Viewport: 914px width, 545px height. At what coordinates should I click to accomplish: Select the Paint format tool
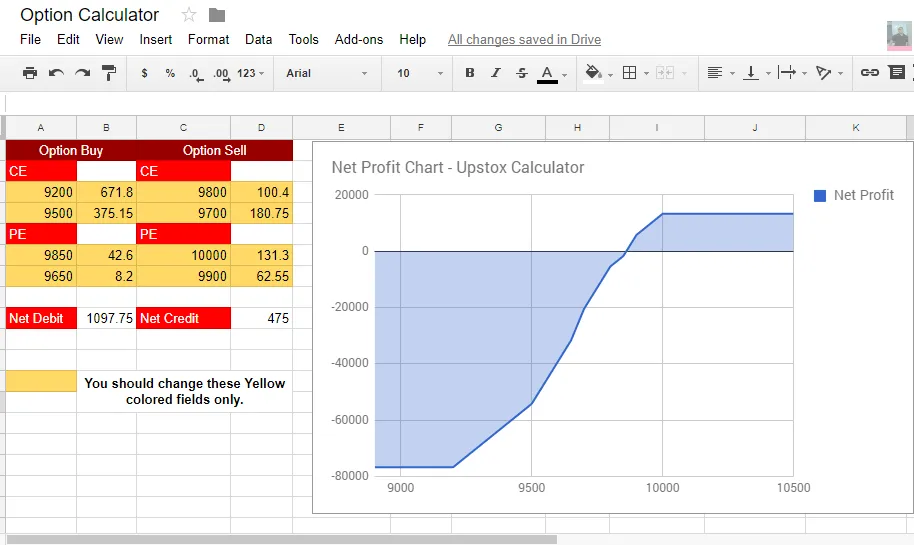click(109, 73)
